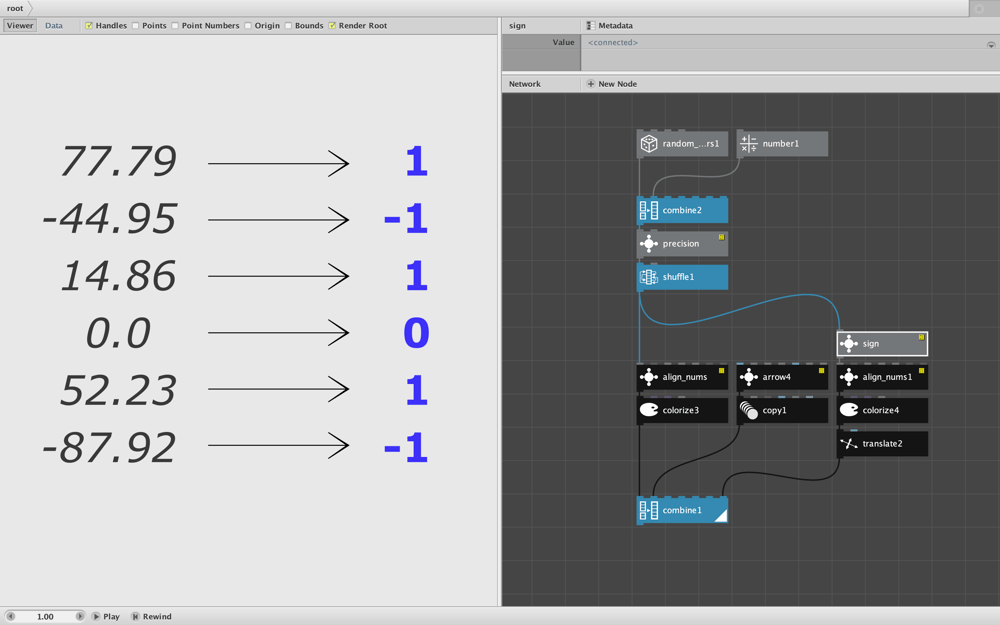Switch to the Viewer tab

tap(20, 26)
